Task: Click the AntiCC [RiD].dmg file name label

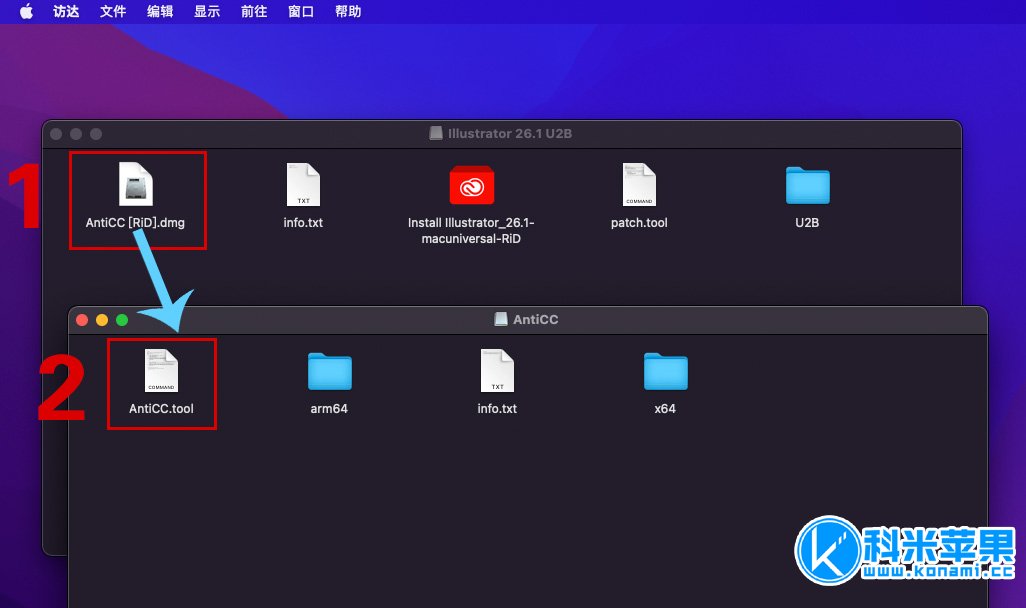Action: [135, 223]
